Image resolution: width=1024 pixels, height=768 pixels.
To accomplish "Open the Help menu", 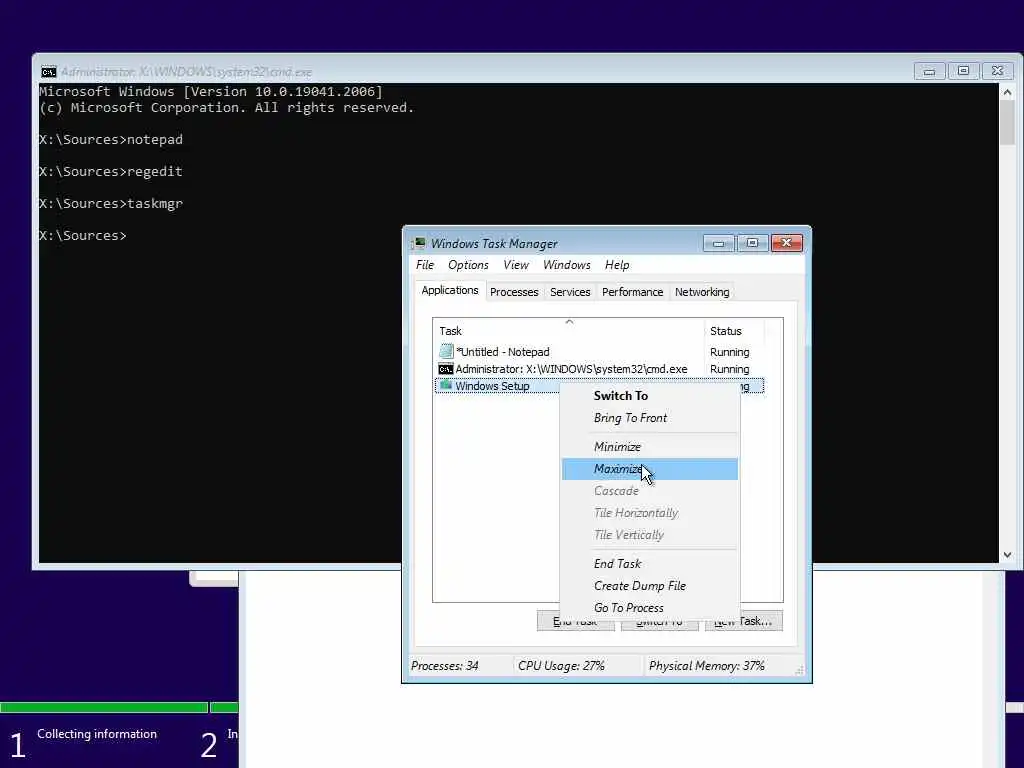I will click(617, 264).
